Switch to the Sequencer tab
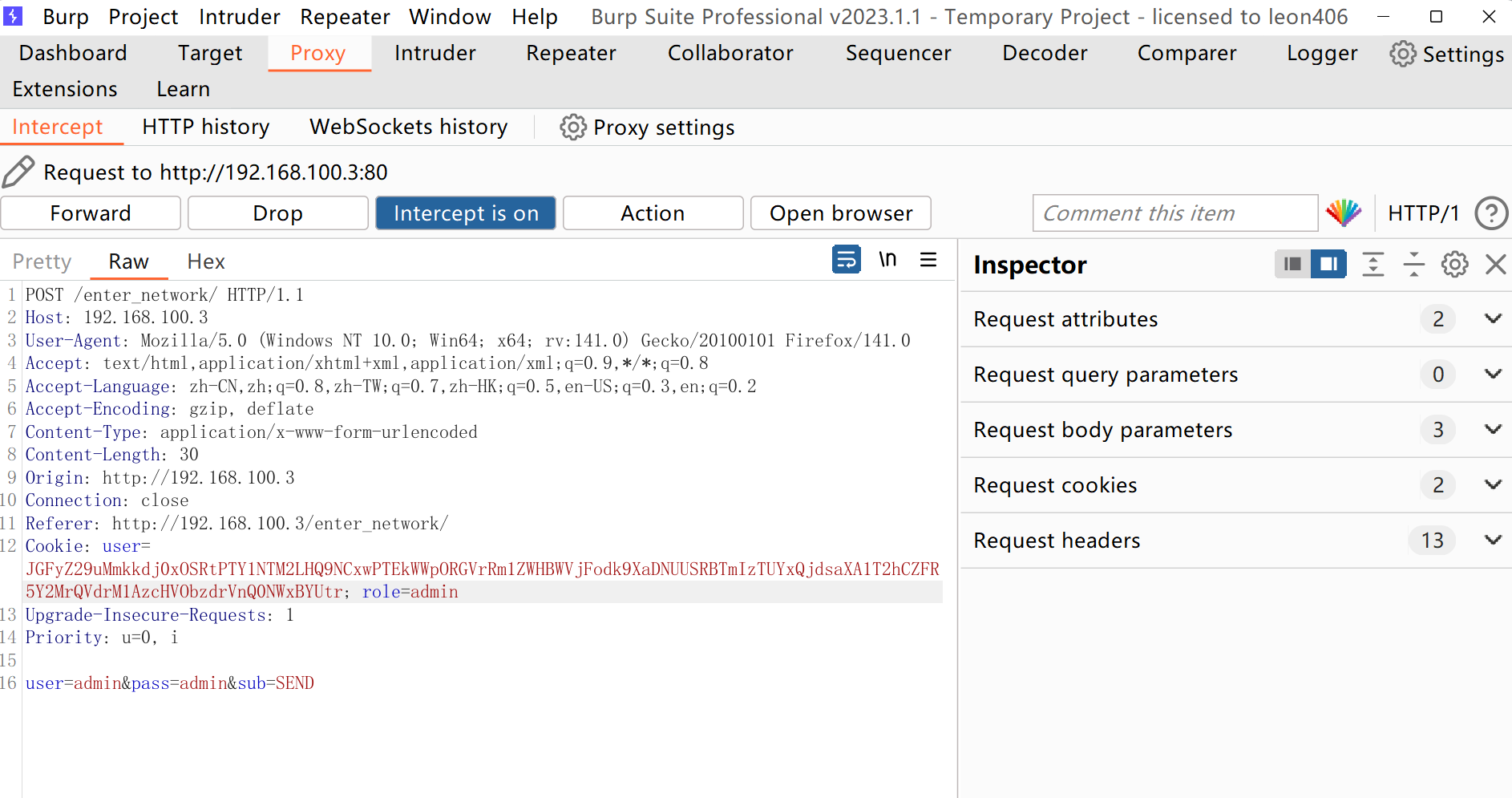Image resolution: width=1512 pixels, height=798 pixels. point(899,53)
